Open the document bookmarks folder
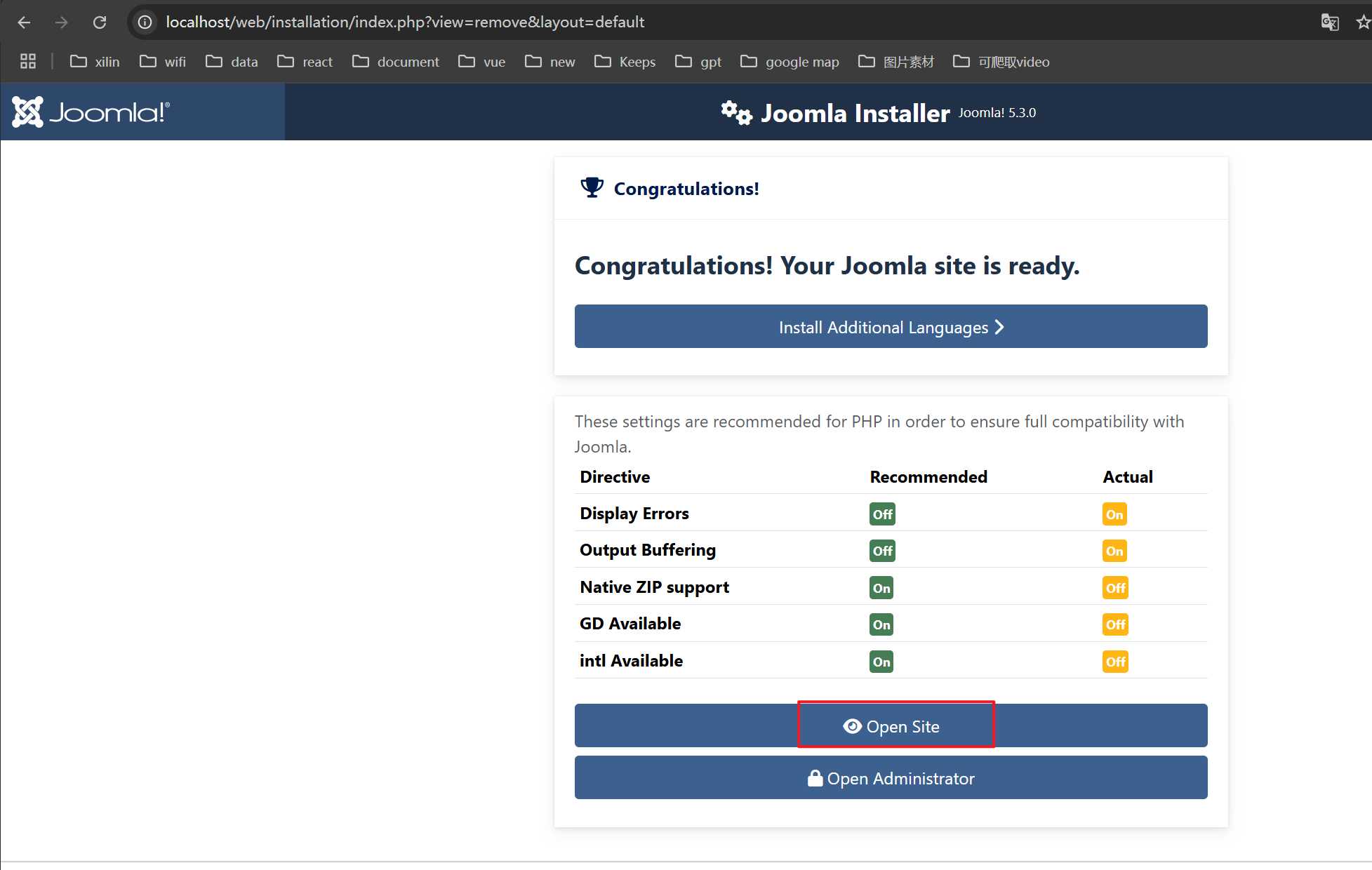Image resolution: width=1372 pixels, height=870 pixels. pyautogui.click(x=396, y=62)
